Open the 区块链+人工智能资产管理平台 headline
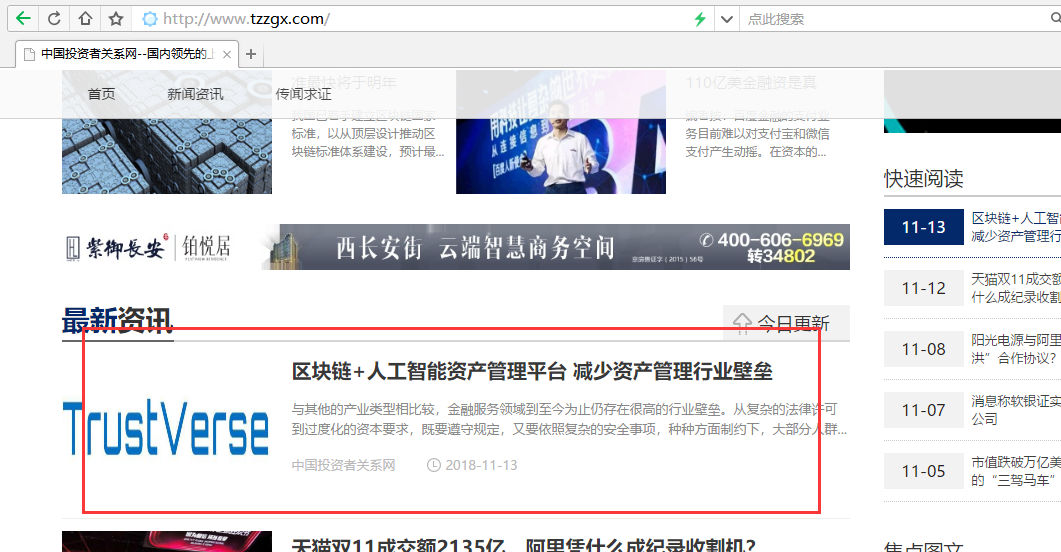 (532, 371)
